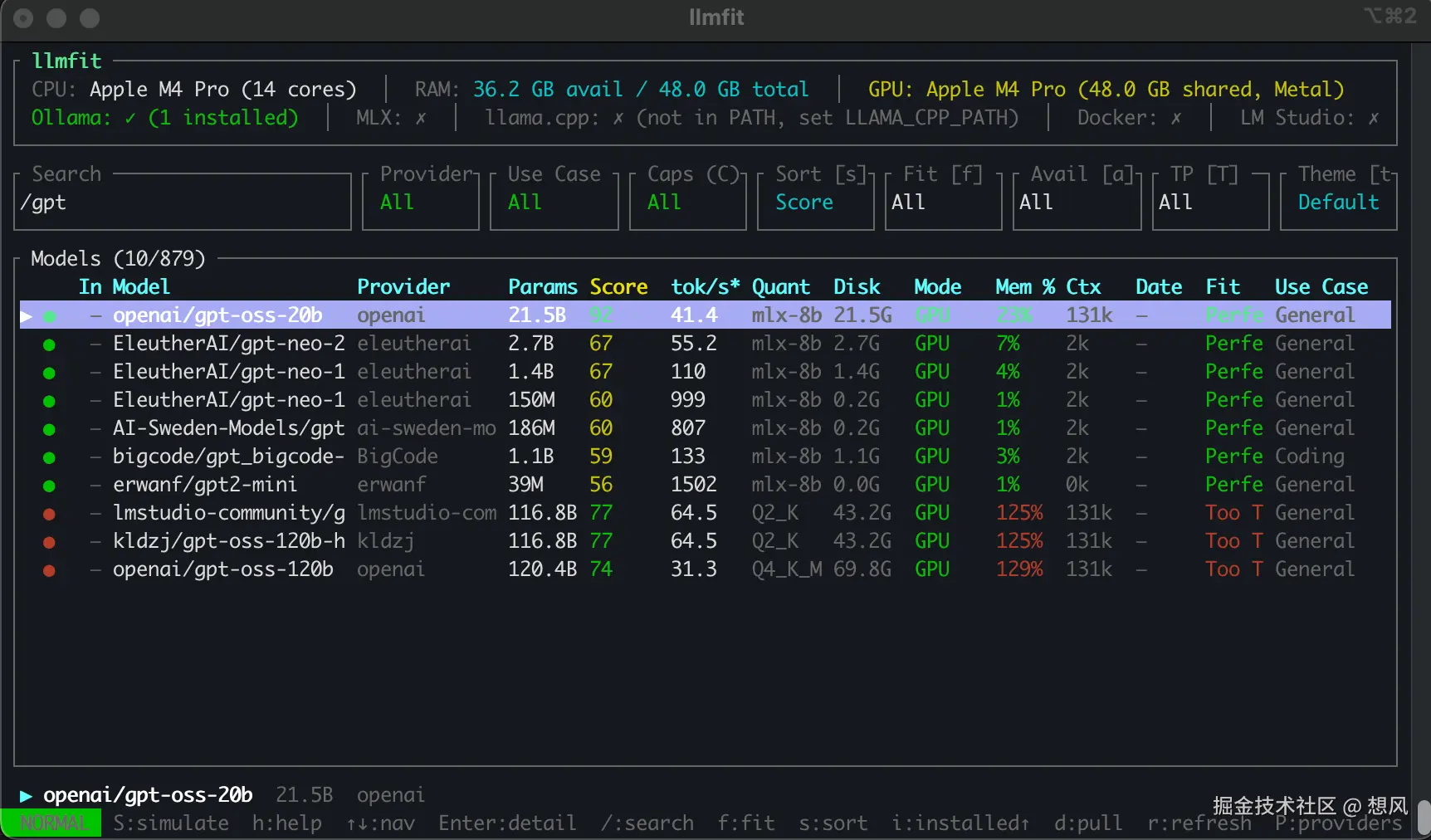Open the Fit [f] filter box

pos(944,202)
